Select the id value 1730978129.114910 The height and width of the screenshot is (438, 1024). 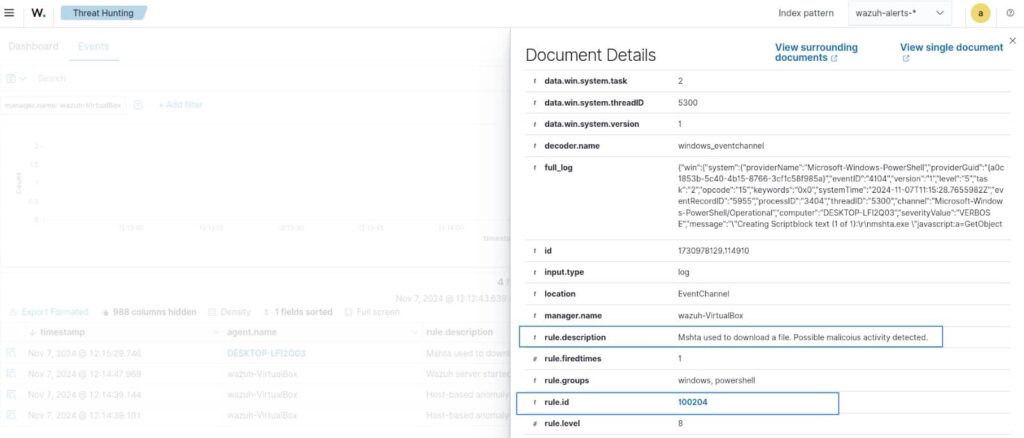coord(713,251)
